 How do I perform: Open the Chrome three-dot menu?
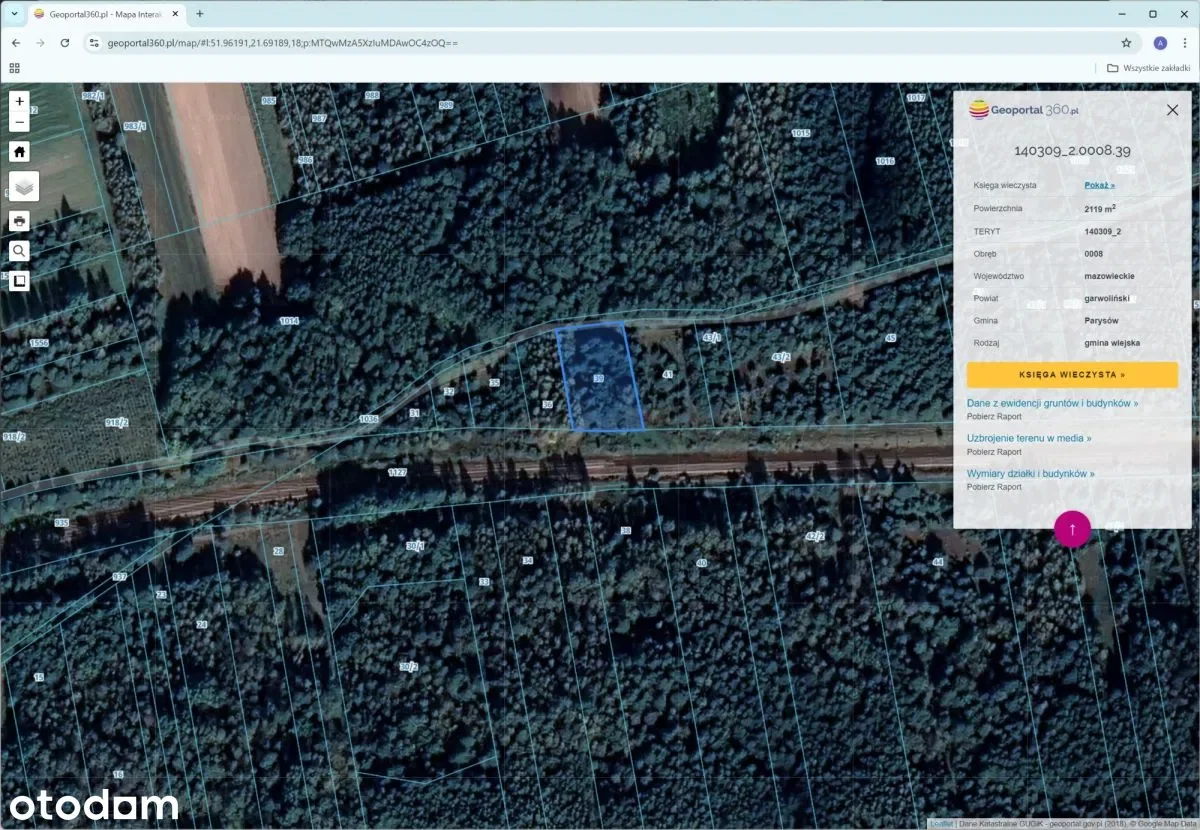tap(1183, 43)
